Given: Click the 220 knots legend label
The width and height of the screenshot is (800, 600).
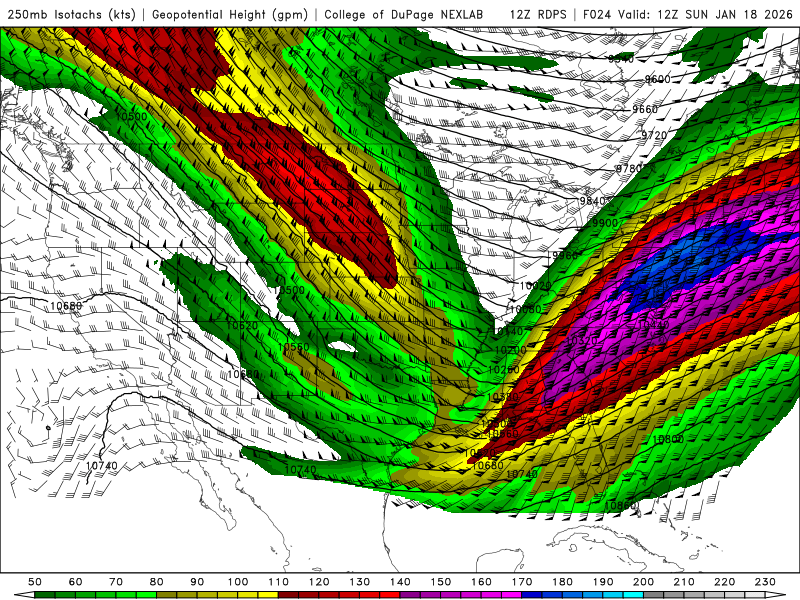Looking at the screenshot, I should click(725, 582).
